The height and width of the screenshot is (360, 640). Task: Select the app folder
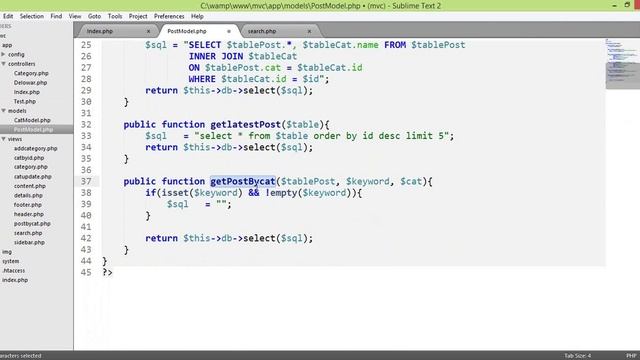click(7, 45)
